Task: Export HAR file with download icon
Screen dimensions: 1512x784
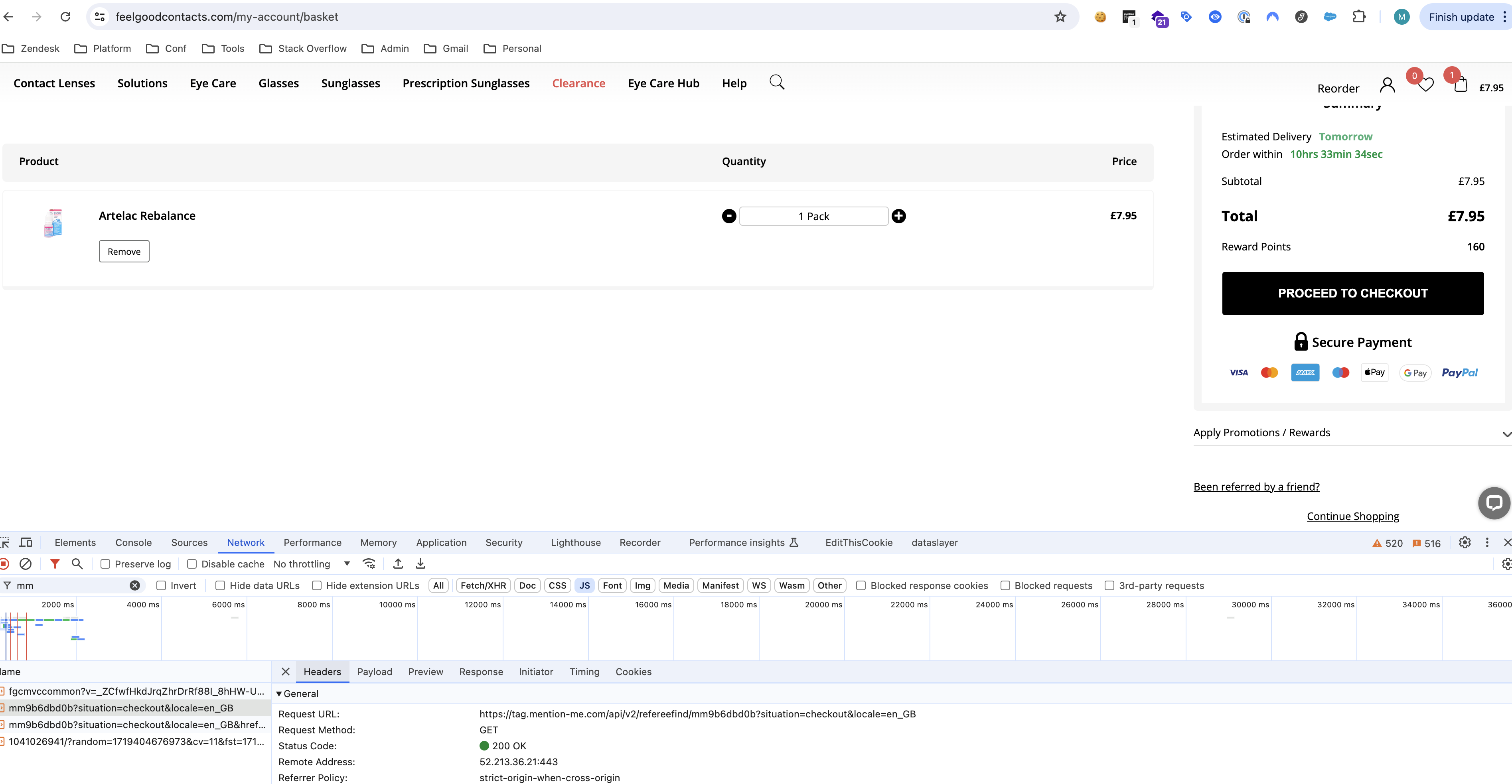Action: point(420,563)
